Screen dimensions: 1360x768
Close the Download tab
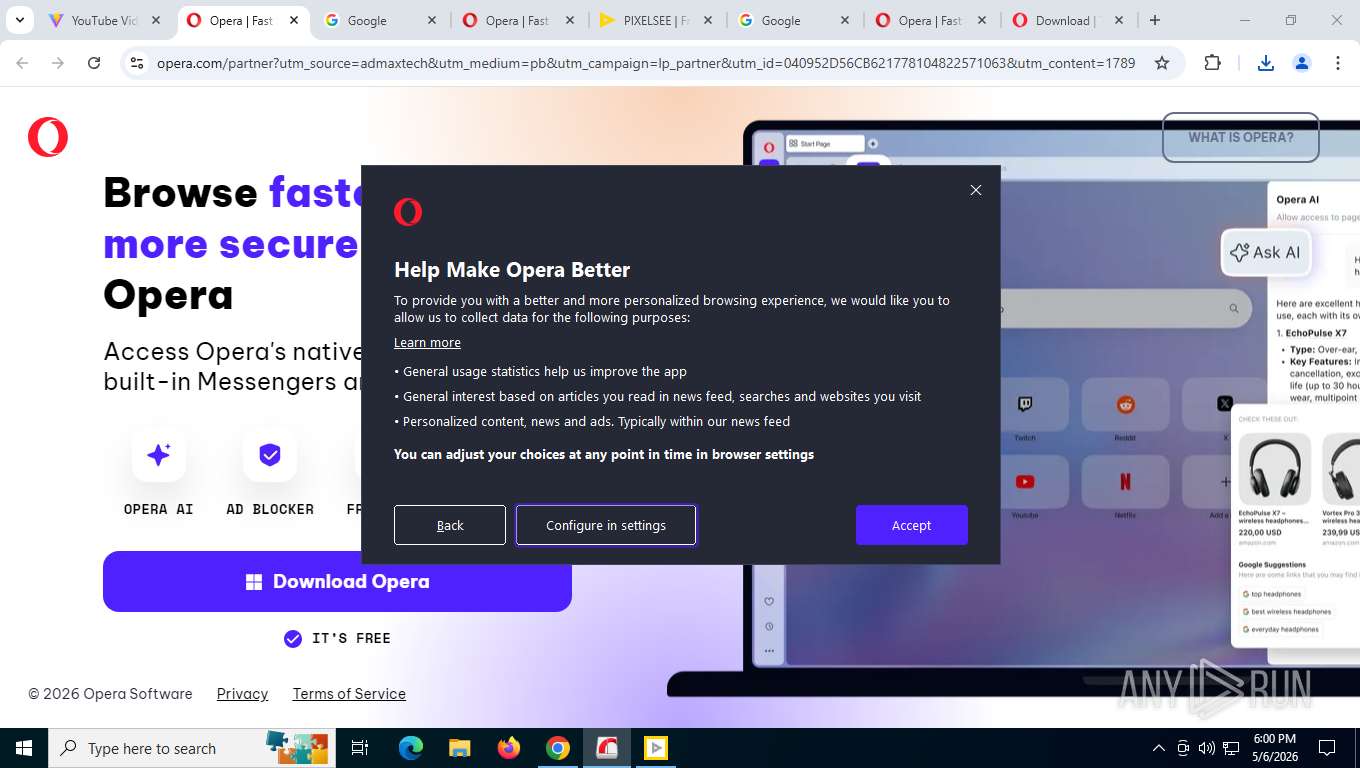[x=1119, y=20]
